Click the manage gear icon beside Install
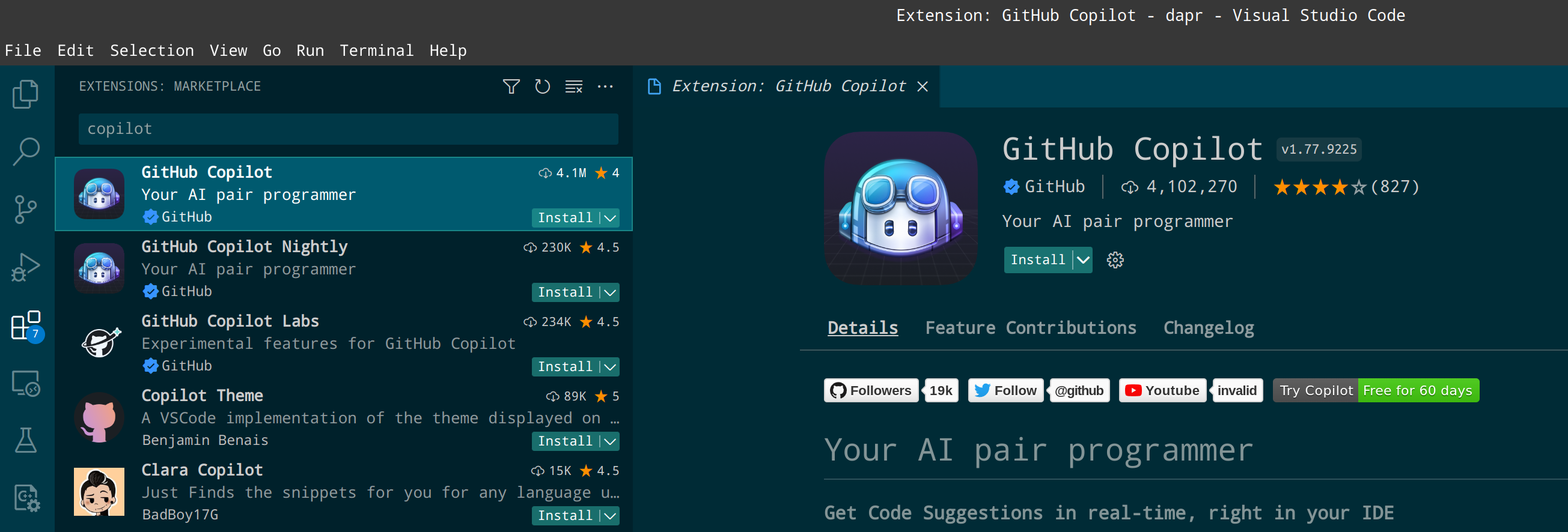 coord(1115,260)
